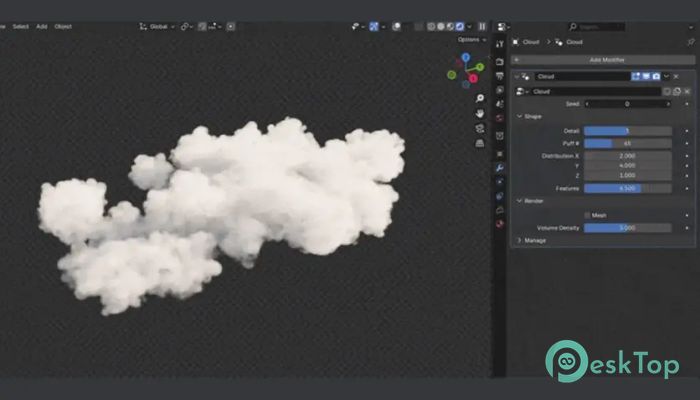
Task: Adjust the Detail slider
Action: click(x=628, y=131)
